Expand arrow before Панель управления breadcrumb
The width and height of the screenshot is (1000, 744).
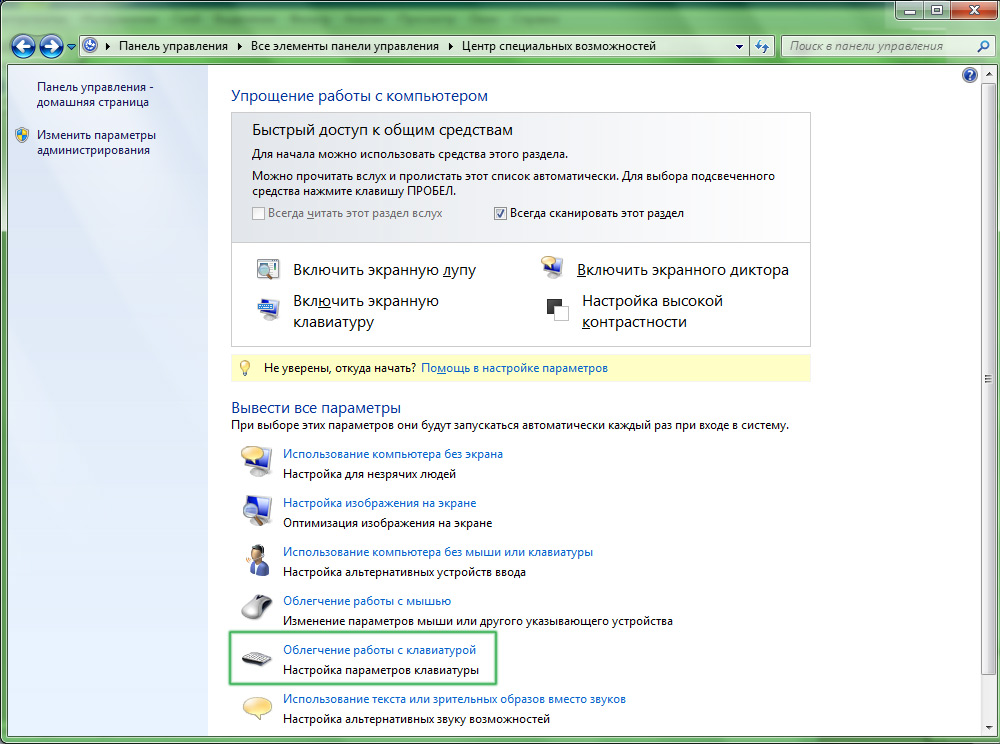coord(108,46)
